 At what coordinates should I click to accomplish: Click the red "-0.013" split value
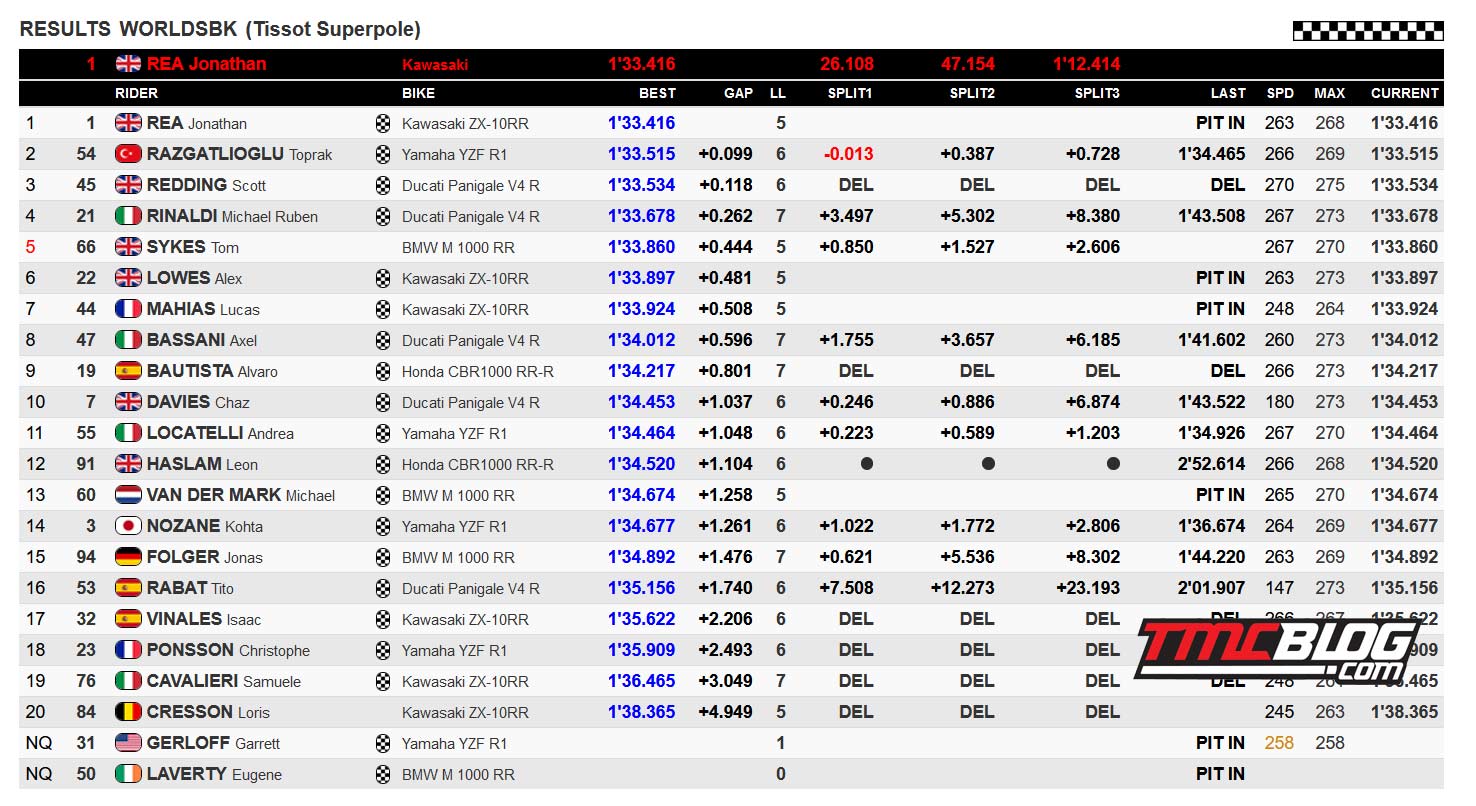848,154
